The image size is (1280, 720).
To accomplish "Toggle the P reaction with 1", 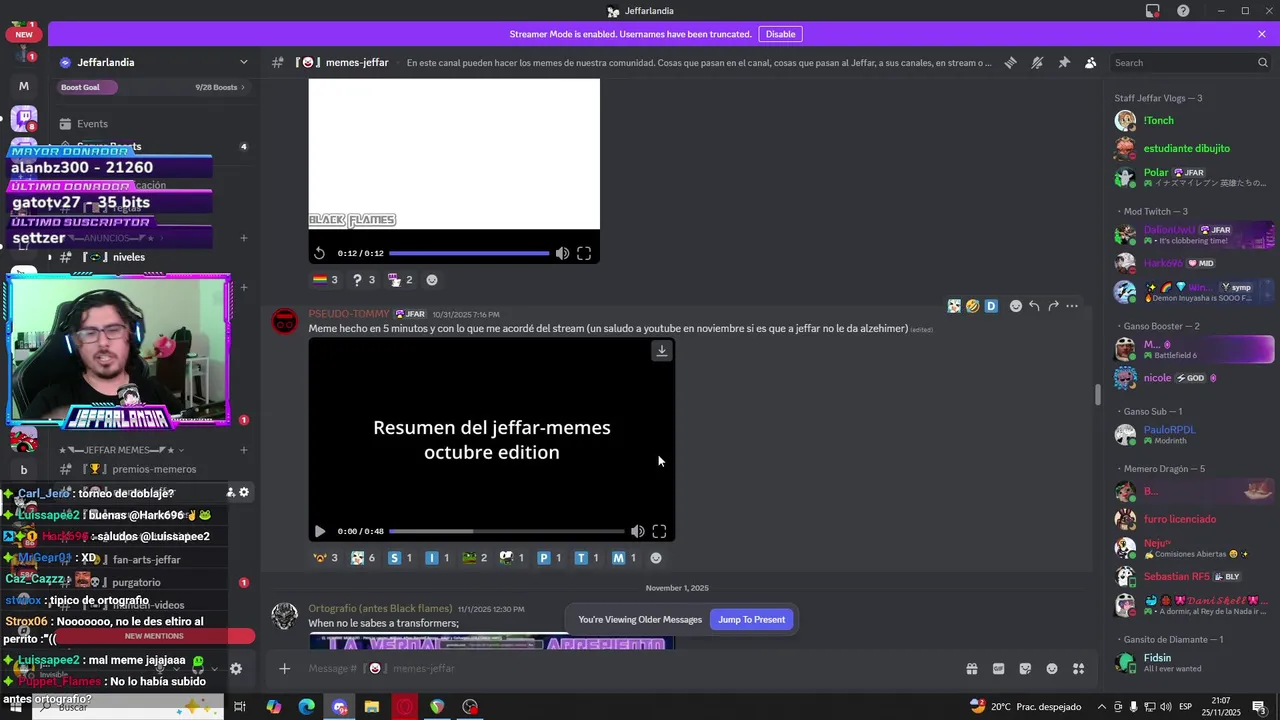I will [550, 558].
